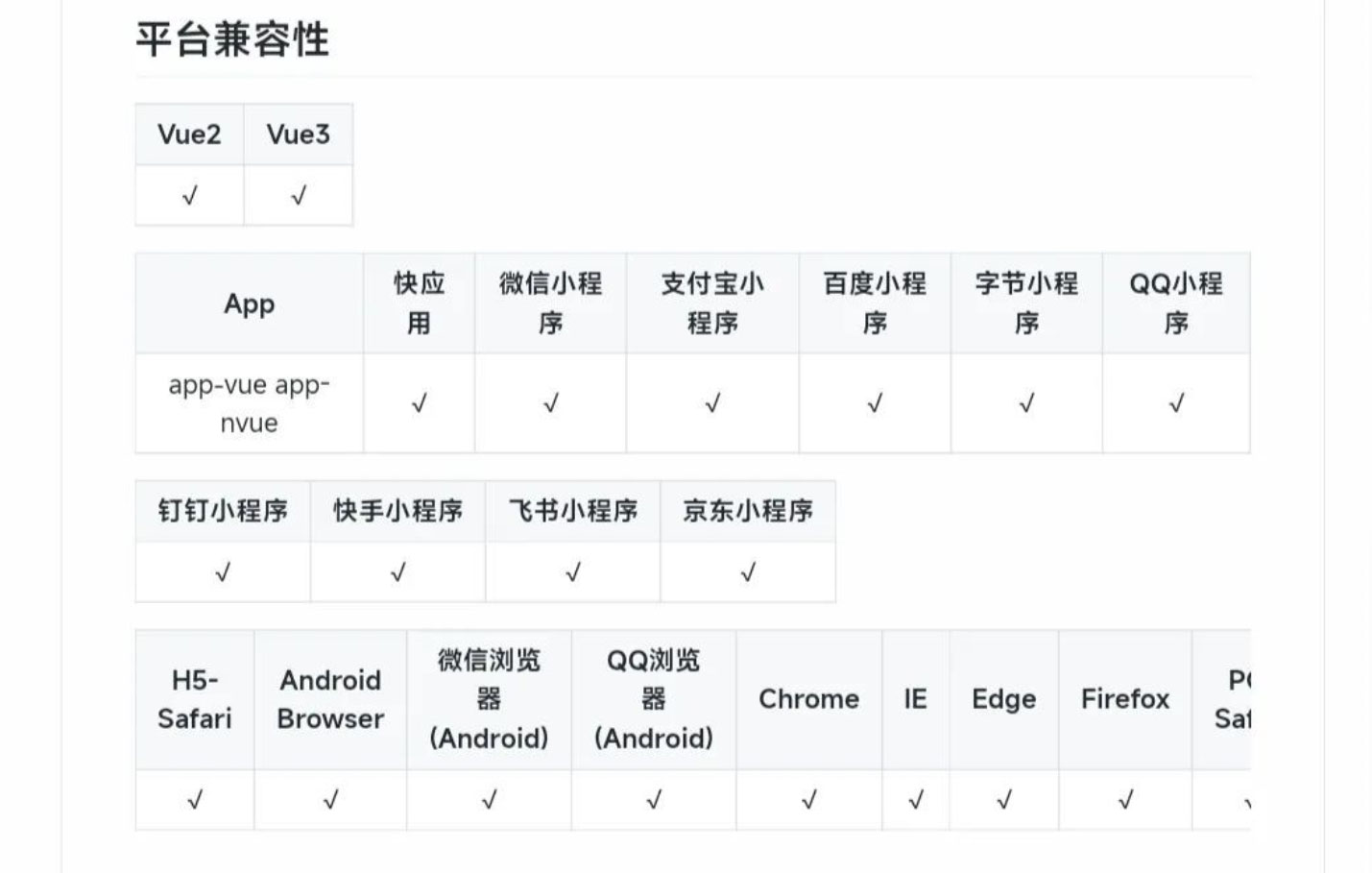Click the Android Browser header cell
Viewport: 1372px width, 873px height.
coord(330,700)
